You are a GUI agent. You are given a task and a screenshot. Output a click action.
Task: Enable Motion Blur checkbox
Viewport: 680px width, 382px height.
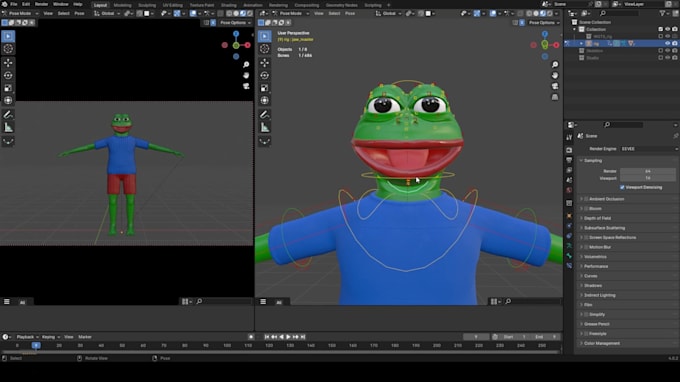[586, 247]
